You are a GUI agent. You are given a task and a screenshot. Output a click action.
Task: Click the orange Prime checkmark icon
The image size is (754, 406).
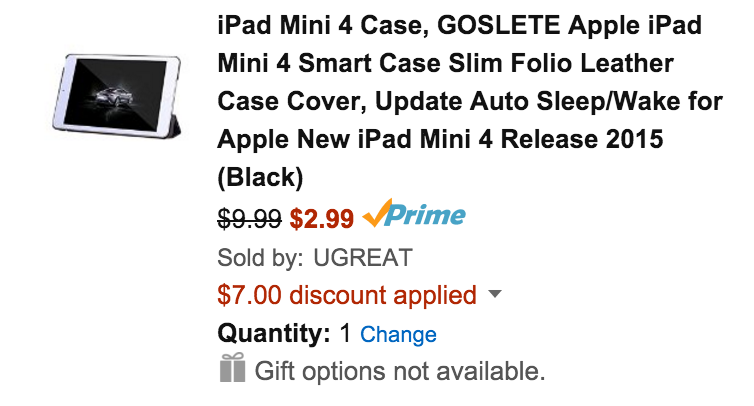coord(377,212)
